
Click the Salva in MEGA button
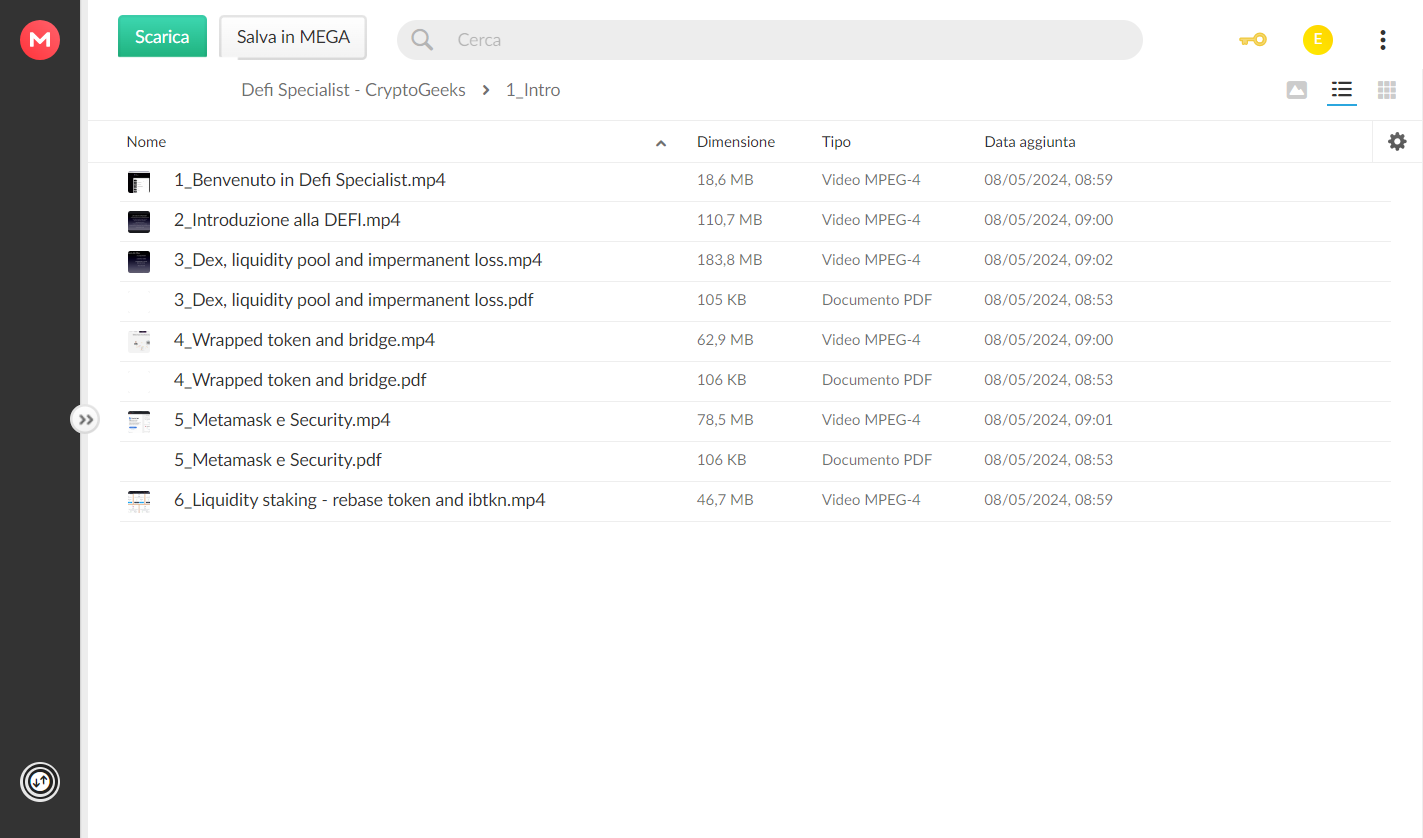click(293, 37)
